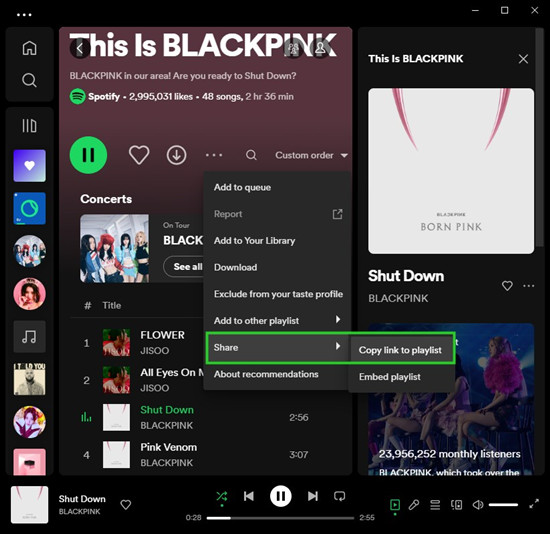Select Add to queue from context menu
Screen dimensions: 550x534
(x=277, y=187)
